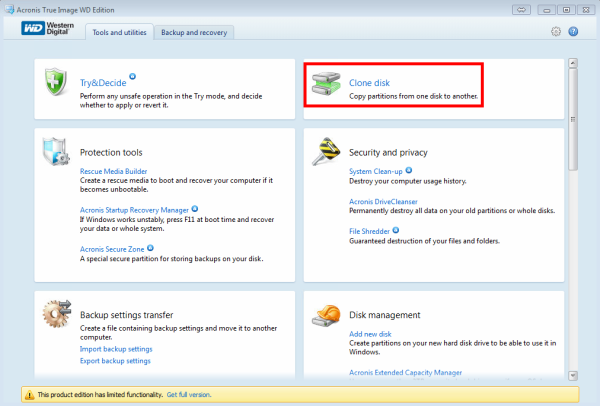Click the info badge beside Acronis Secure Zone
This screenshot has height=406, width=600.
coord(150,248)
